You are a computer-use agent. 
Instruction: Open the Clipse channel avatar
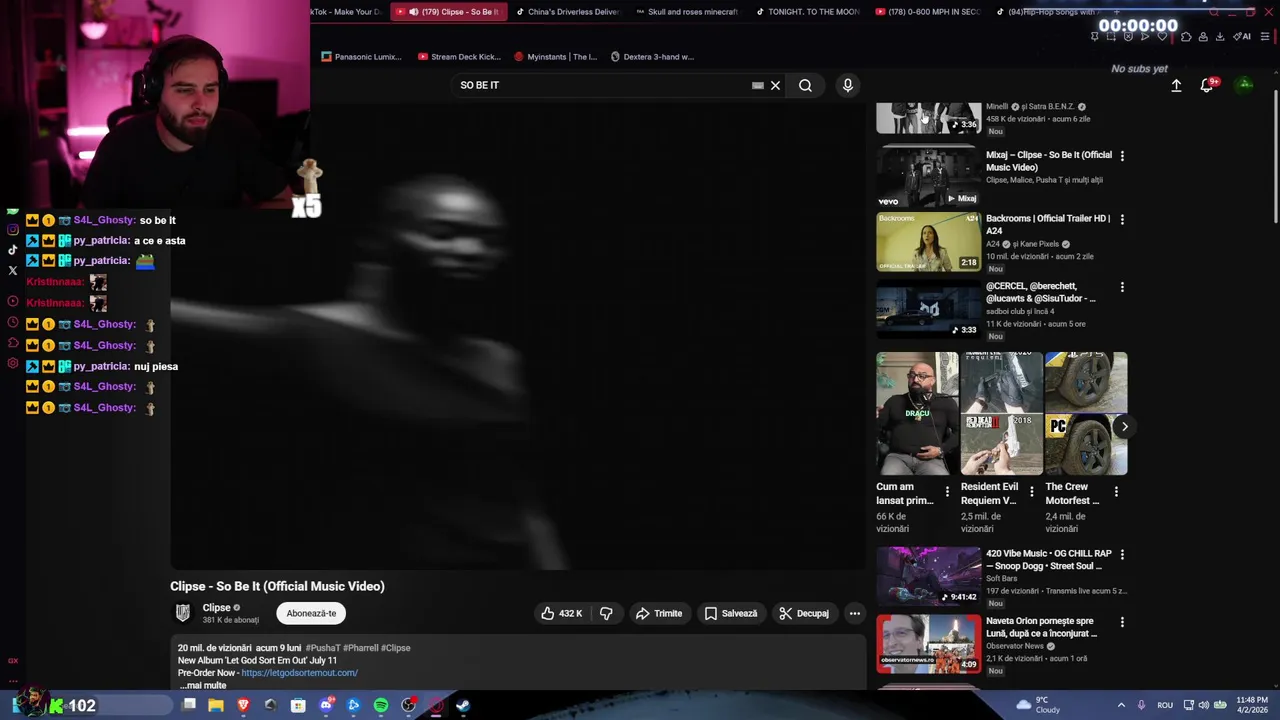point(183,613)
